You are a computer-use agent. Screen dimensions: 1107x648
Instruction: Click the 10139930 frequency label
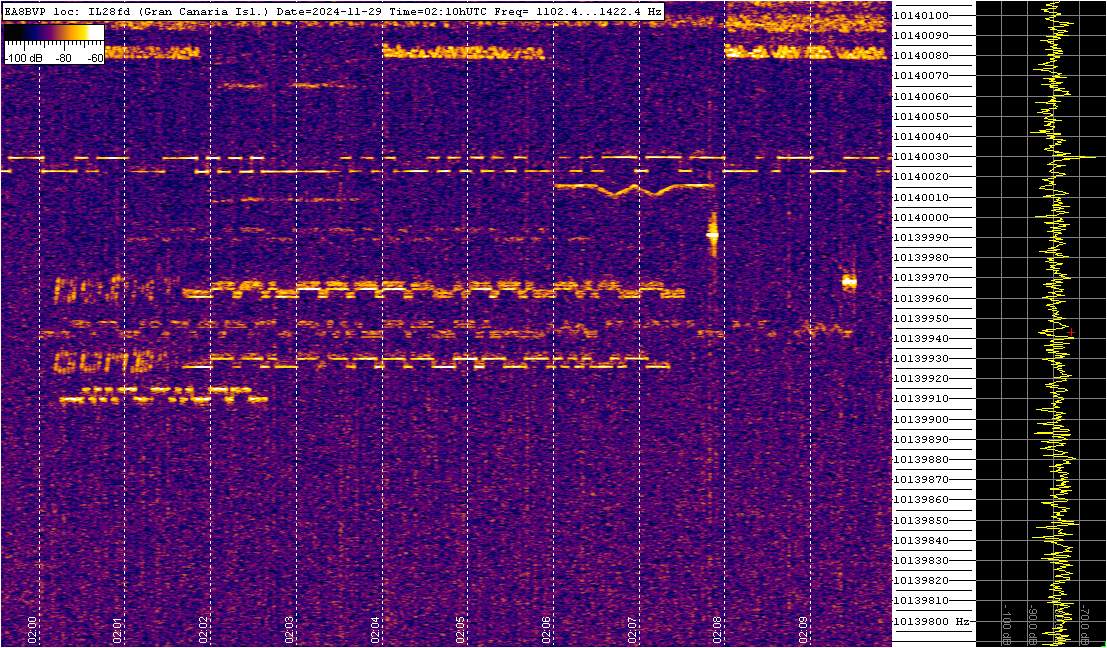click(x=921, y=359)
